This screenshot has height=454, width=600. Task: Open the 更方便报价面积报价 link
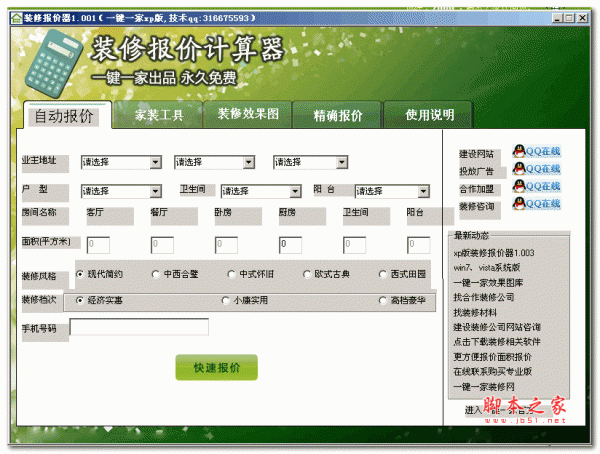[x=492, y=357]
